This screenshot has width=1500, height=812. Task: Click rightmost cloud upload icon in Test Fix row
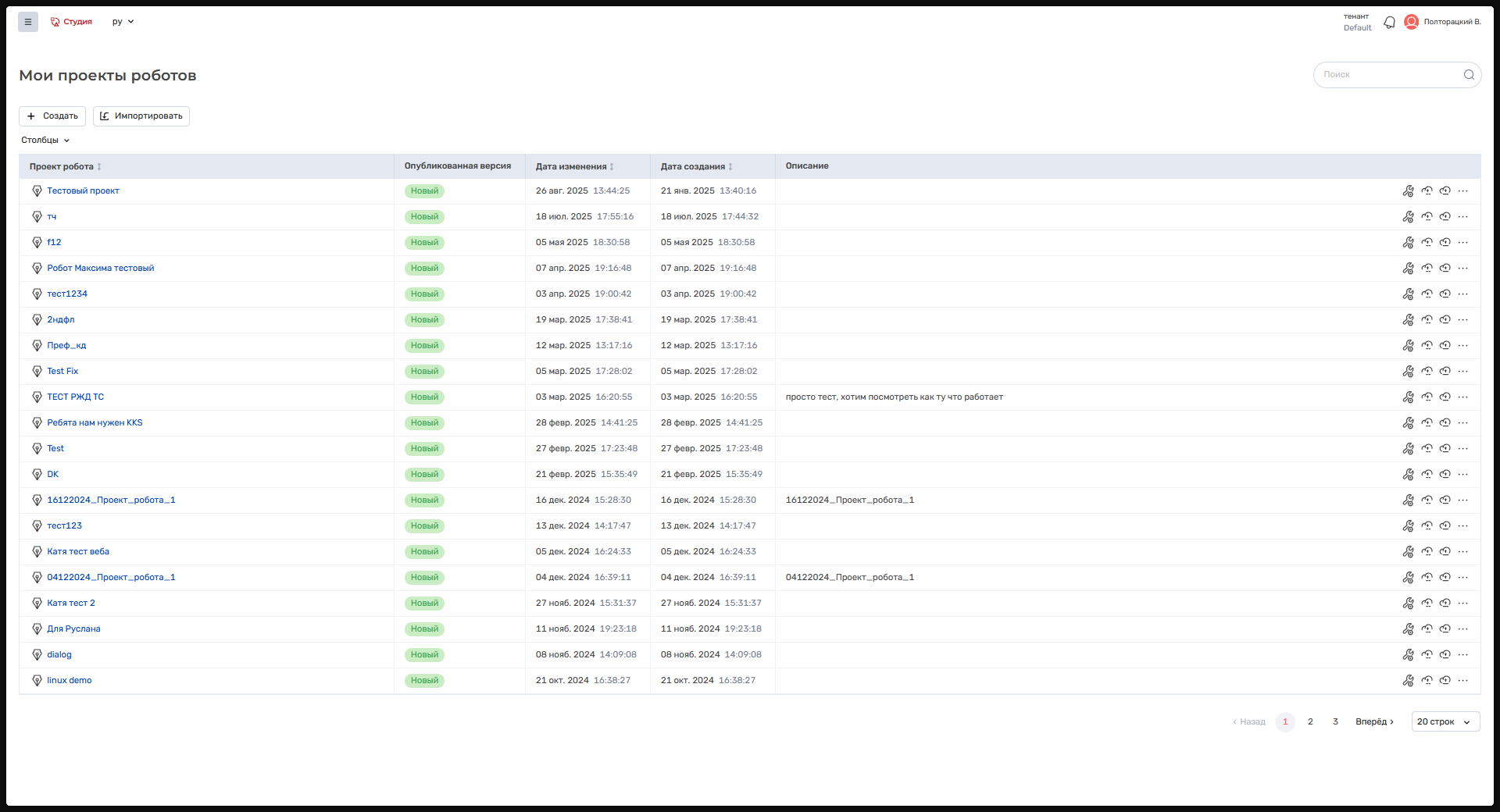point(1445,372)
